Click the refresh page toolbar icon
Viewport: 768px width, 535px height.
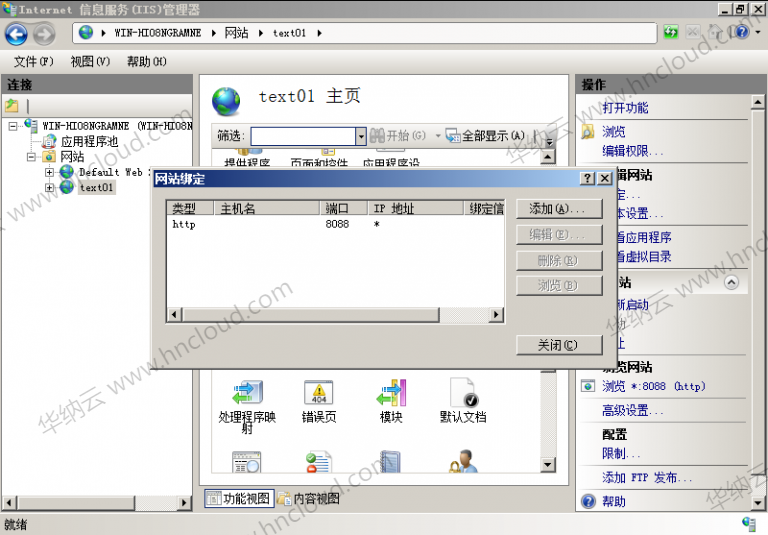pos(671,32)
